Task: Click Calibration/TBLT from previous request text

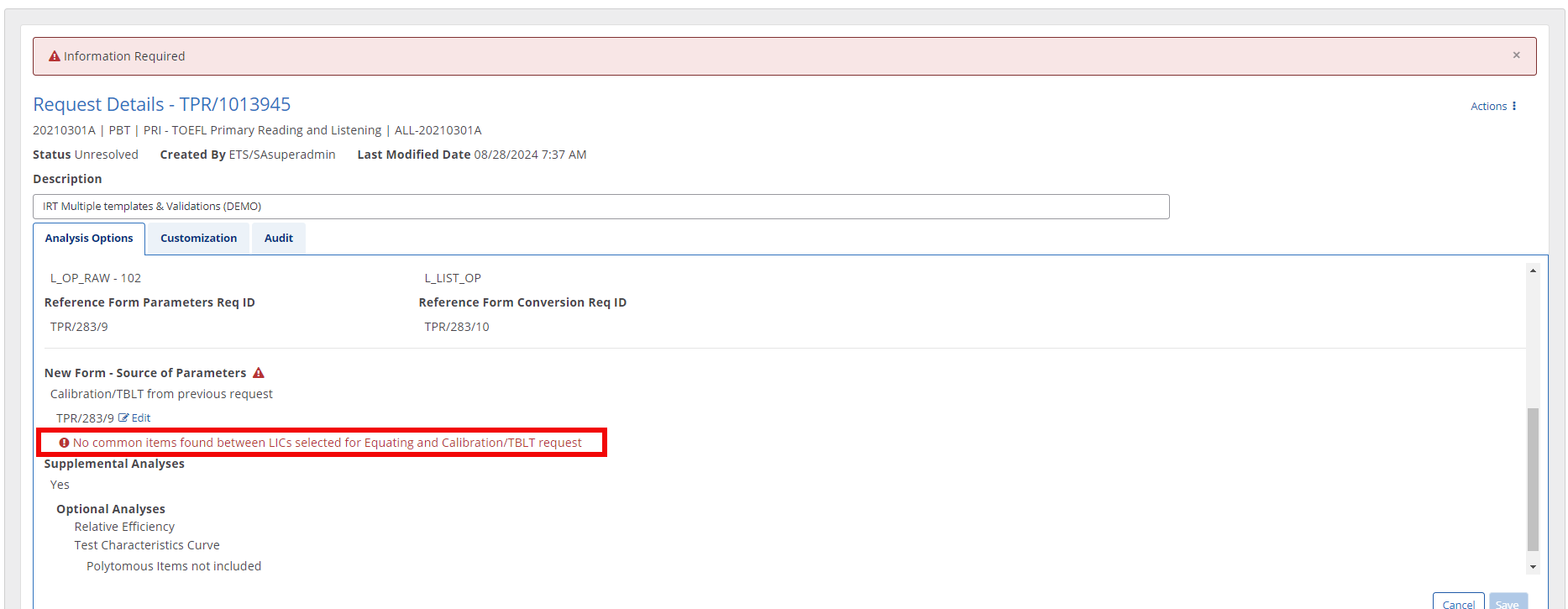Action: click(x=161, y=394)
